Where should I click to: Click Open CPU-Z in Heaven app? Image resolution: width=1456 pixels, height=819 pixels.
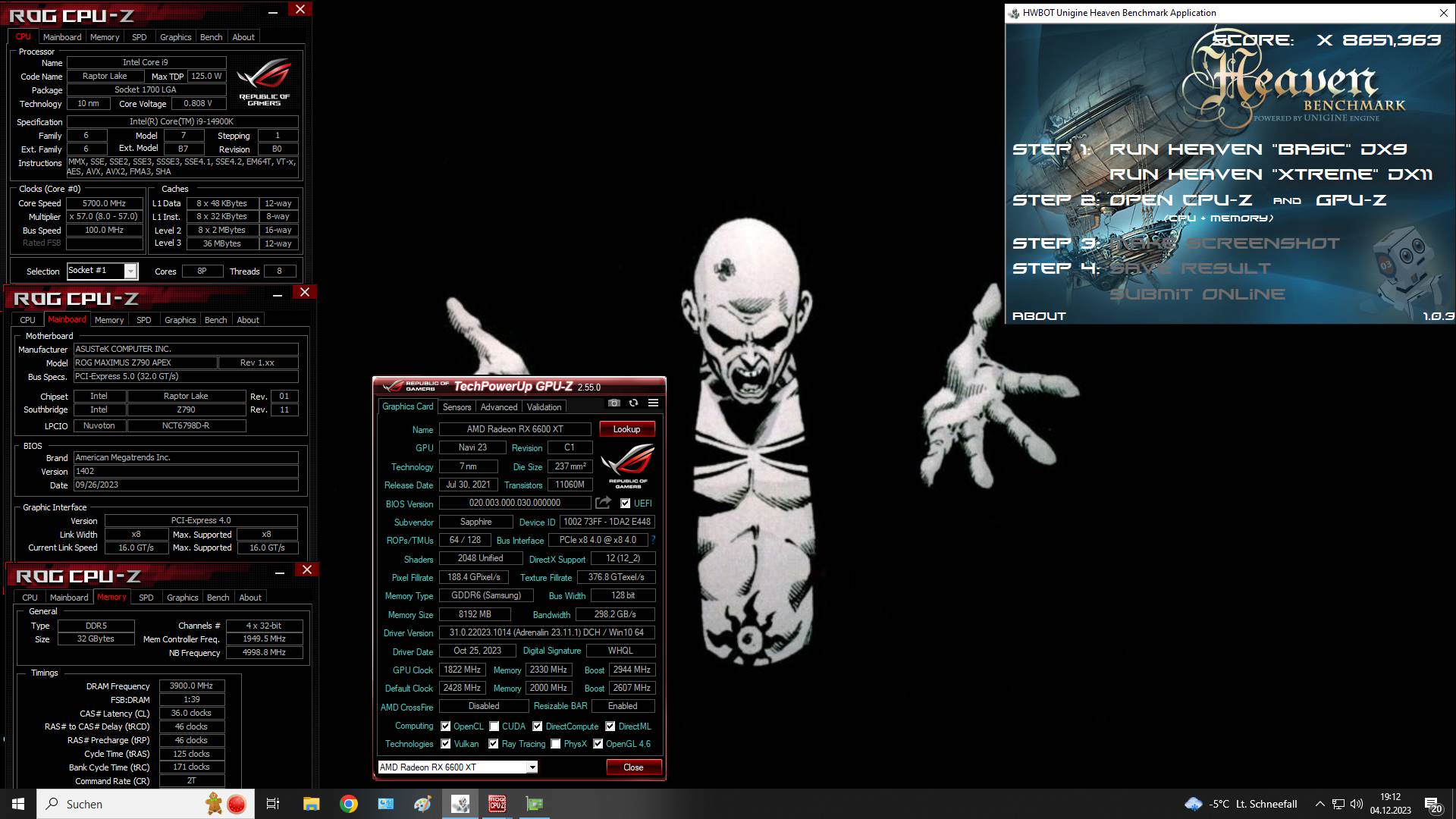click(x=1181, y=200)
